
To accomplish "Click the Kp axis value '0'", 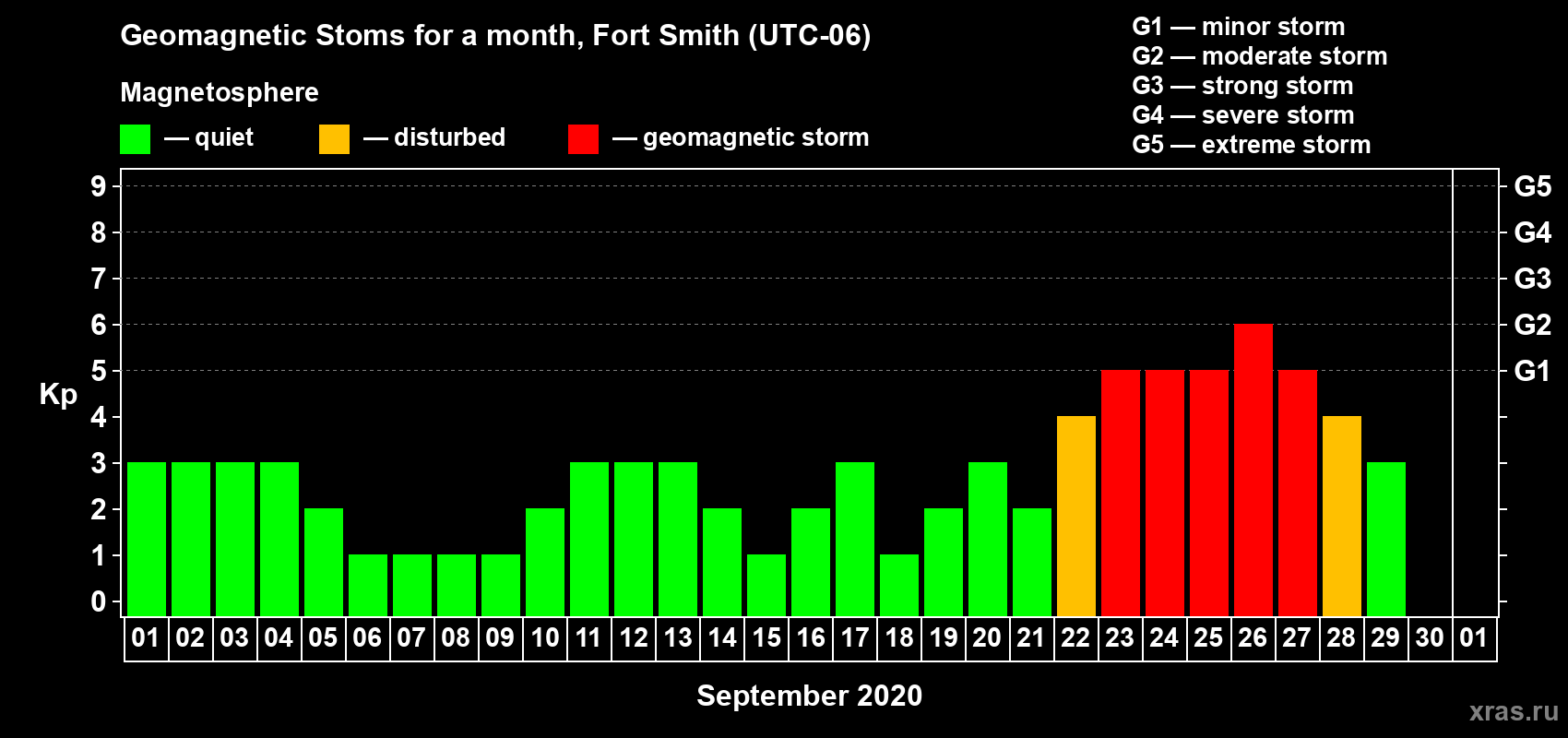I will coord(99,601).
